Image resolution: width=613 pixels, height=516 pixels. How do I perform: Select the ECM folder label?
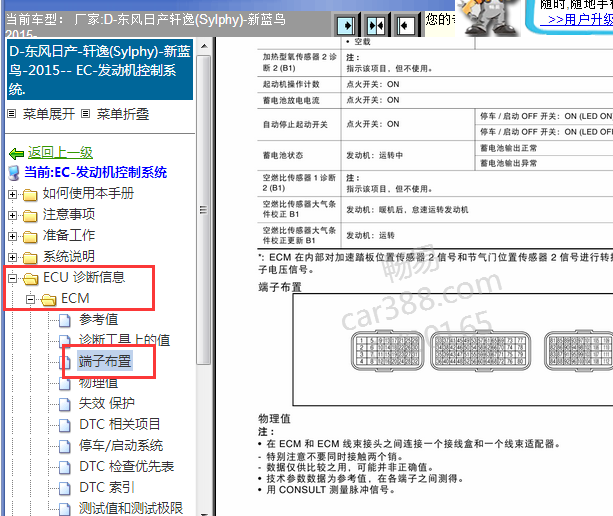[x=75, y=298]
